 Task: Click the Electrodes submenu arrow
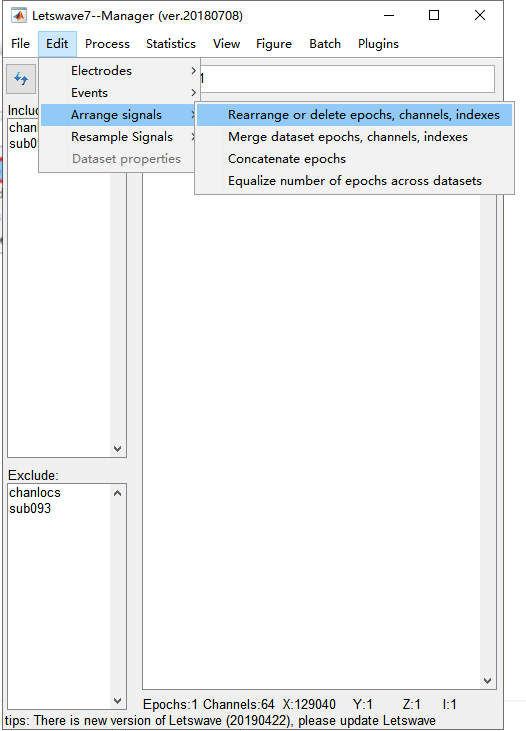coord(194,71)
